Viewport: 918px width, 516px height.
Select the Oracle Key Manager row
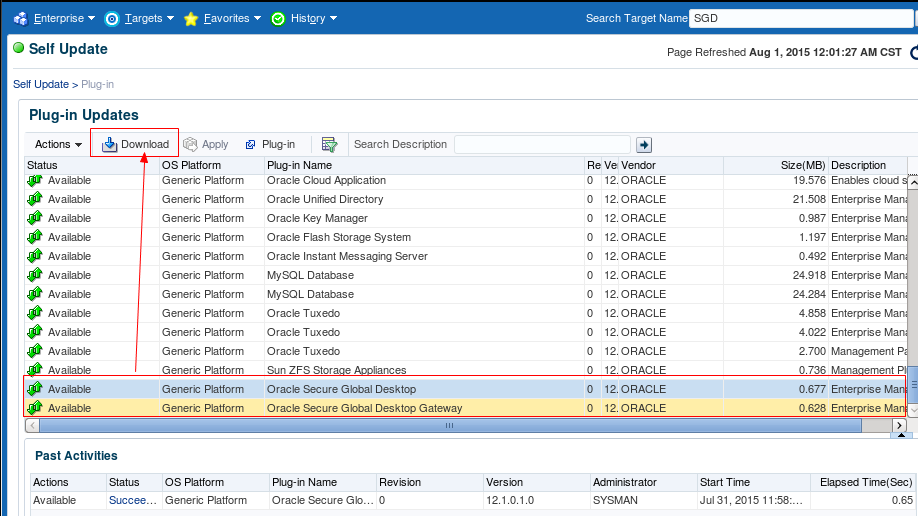(466, 218)
